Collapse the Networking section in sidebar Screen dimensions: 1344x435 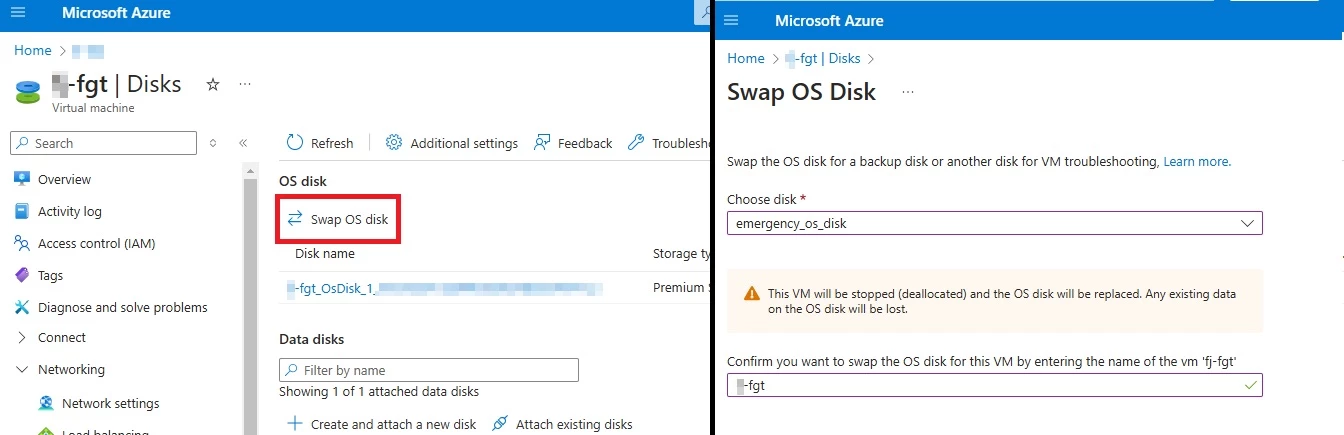23,369
